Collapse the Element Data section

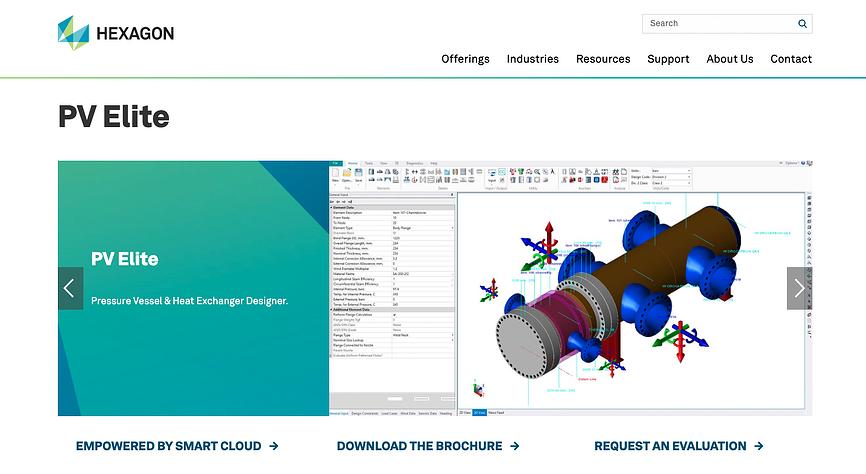[x=331, y=208]
